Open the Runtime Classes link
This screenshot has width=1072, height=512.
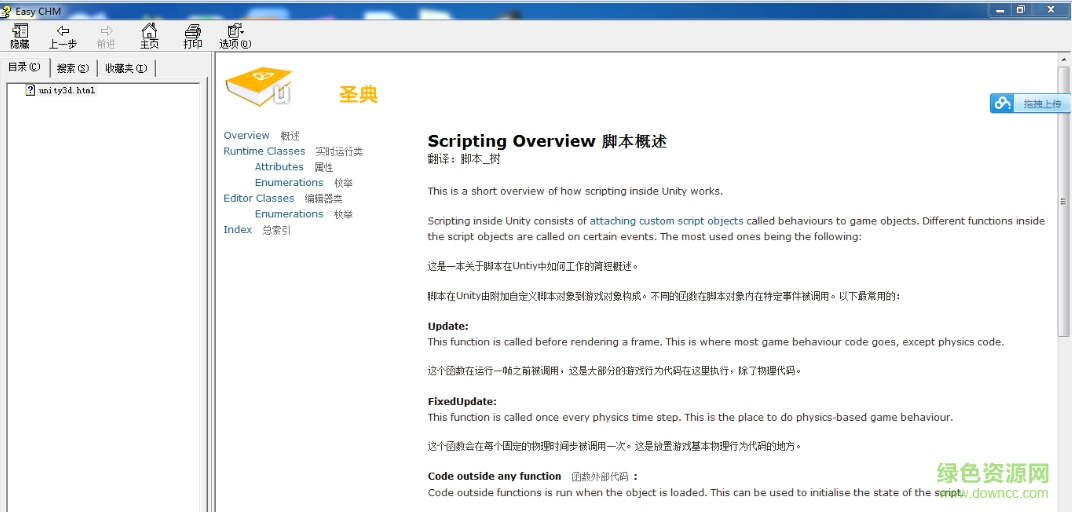click(x=264, y=151)
